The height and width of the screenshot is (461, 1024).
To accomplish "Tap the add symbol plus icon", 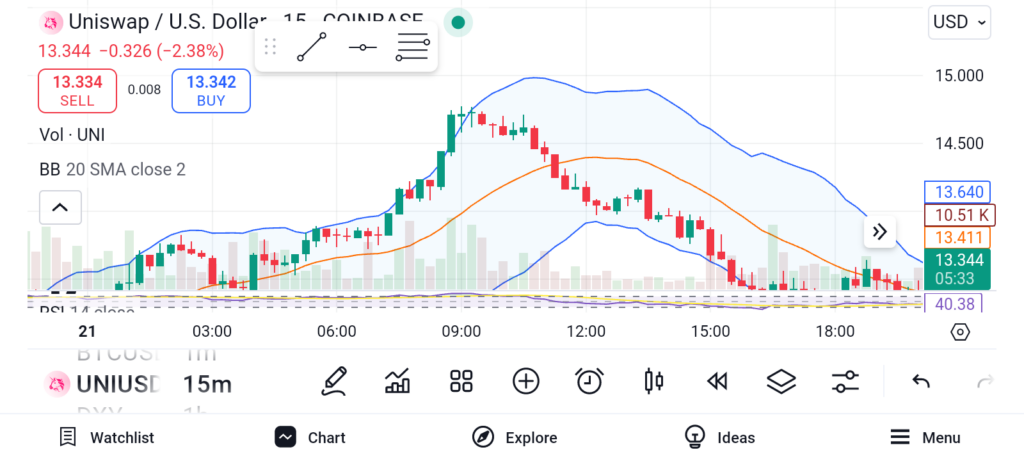I will [526, 381].
